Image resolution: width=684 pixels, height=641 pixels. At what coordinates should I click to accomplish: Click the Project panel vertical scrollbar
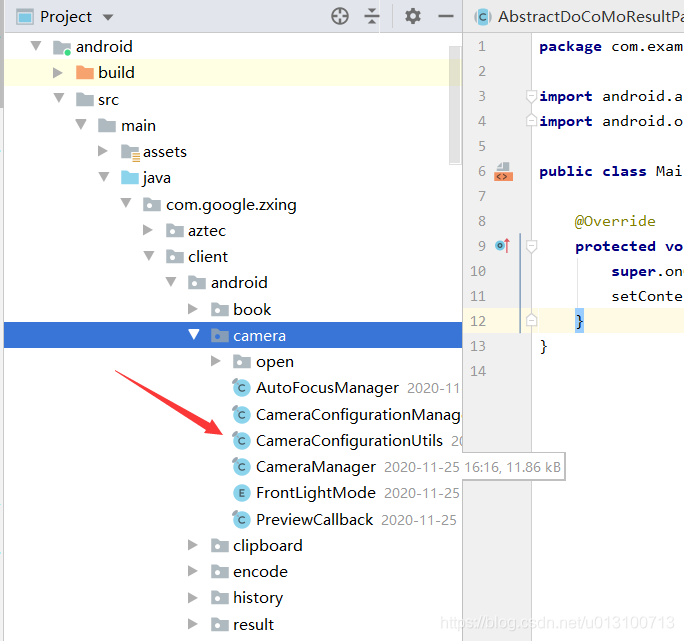(x=455, y=105)
